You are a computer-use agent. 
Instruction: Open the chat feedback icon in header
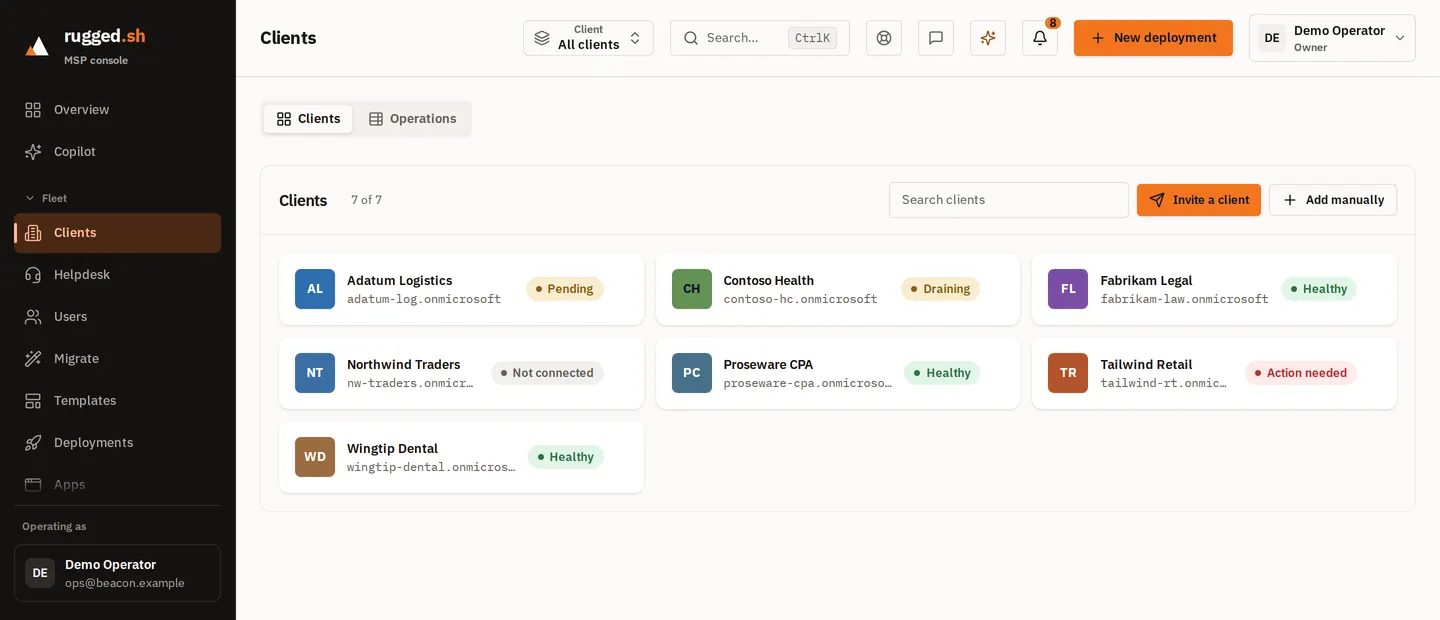point(936,38)
